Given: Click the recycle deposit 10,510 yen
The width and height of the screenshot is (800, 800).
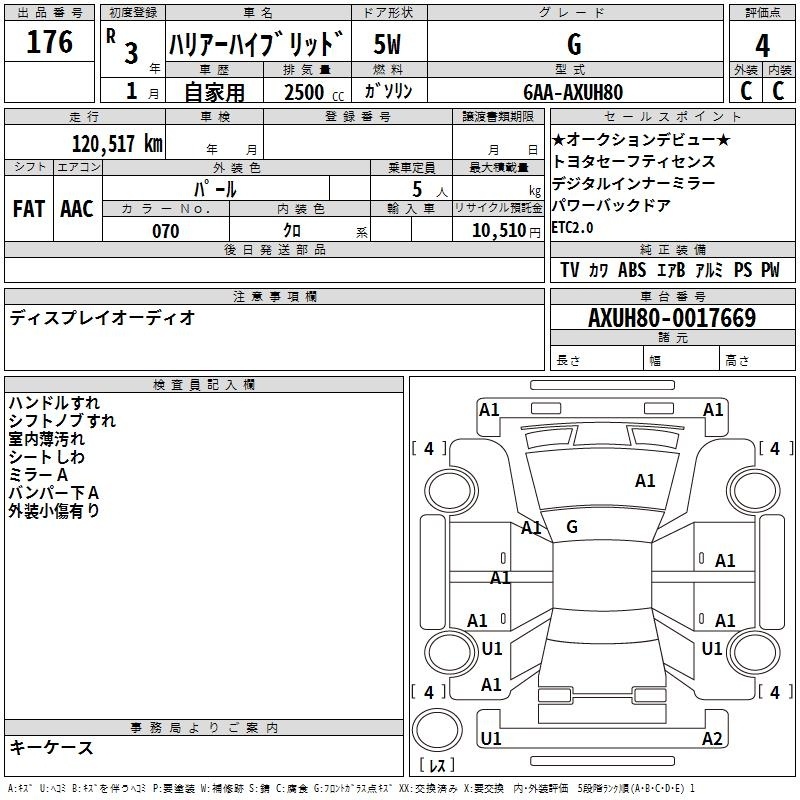Looking at the screenshot, I should tap(506, 231).
